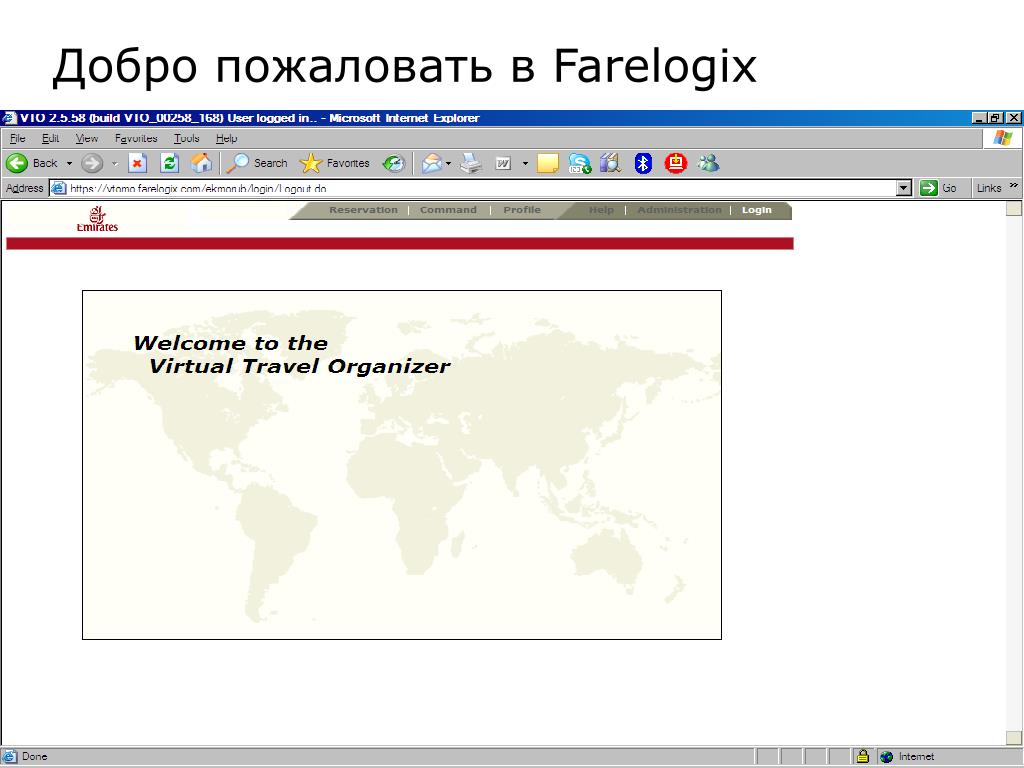Open the Profile tab
This screenshot has width=1024, height=768.
(x=522, y=210)
